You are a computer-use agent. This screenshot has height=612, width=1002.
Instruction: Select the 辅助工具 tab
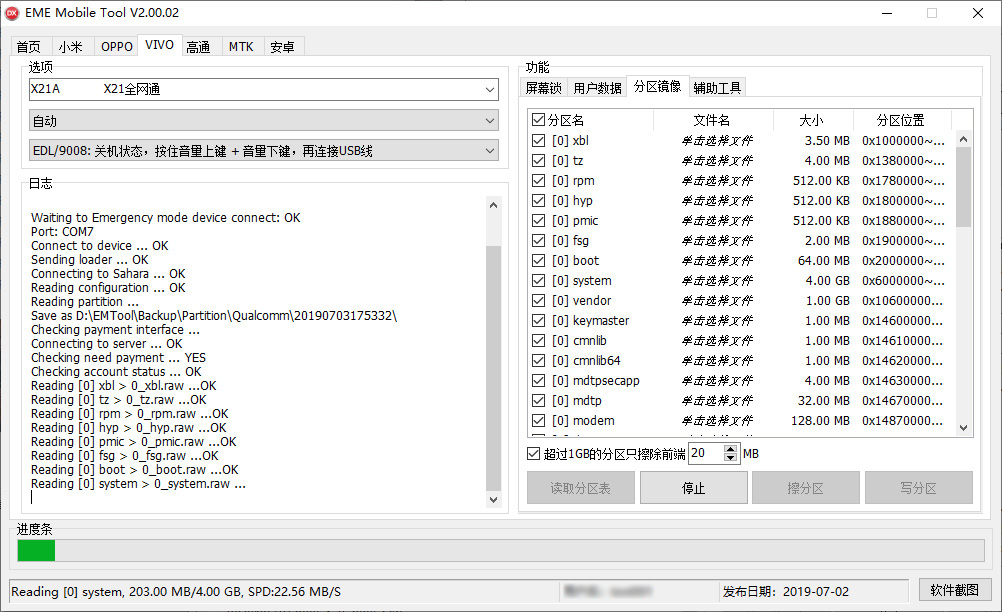(717, 88)
